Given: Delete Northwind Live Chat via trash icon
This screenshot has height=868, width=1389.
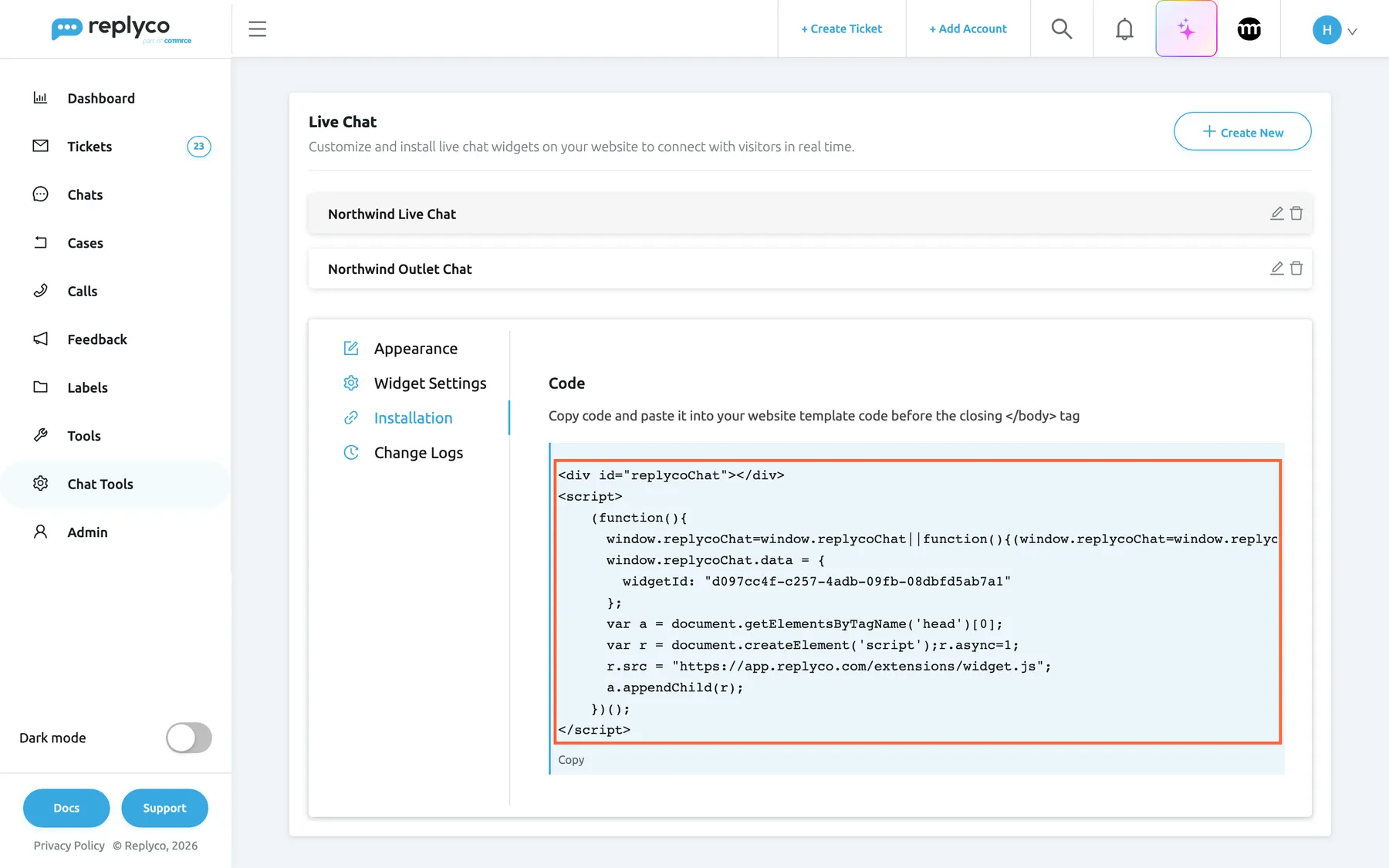Looking at the screenshot, I should (1296, 213).
